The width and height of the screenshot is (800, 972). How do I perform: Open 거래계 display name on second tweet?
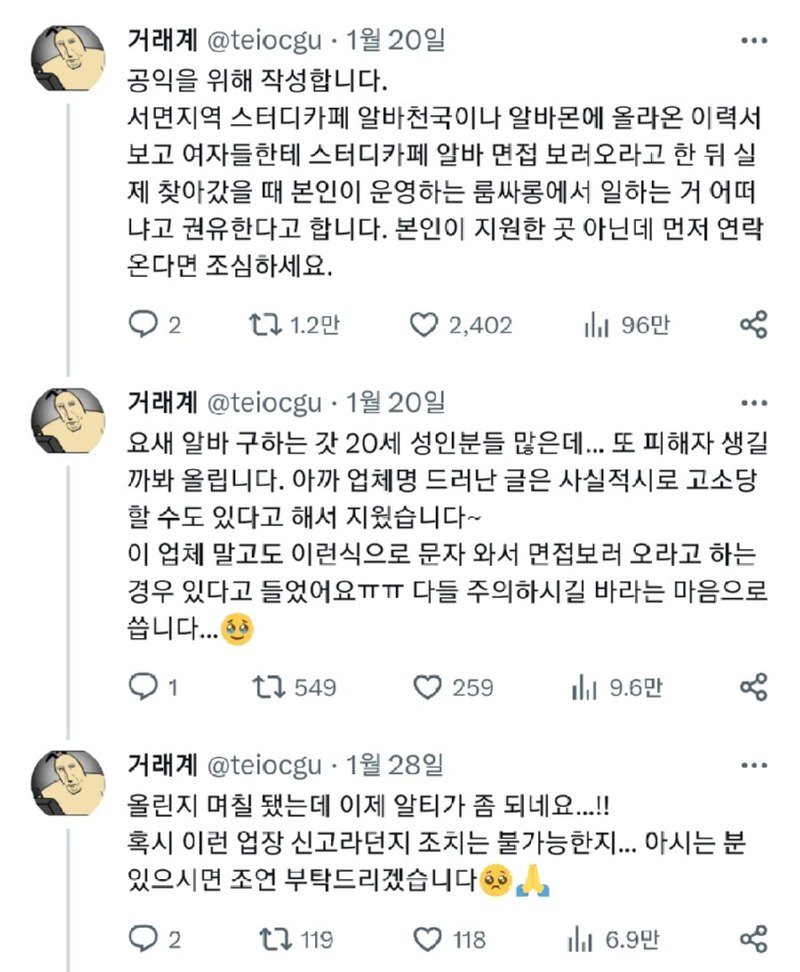click(163, 403)
